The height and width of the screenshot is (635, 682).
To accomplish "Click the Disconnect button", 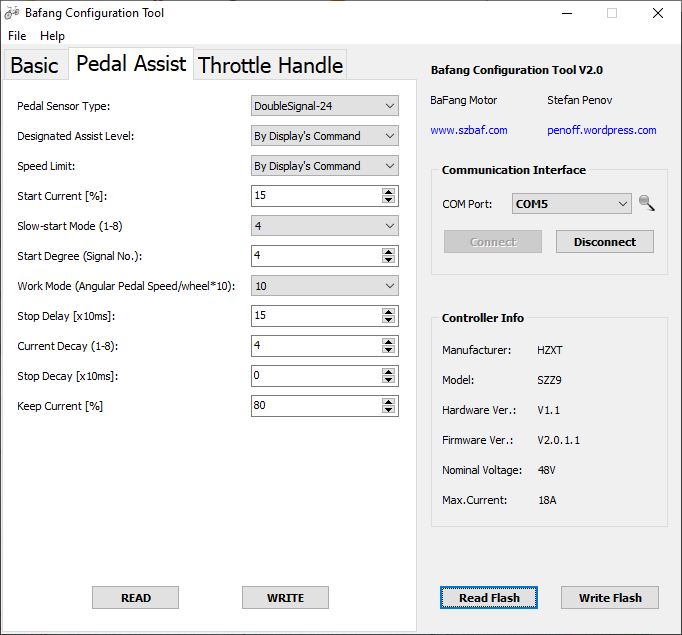I will click(605, 242).
